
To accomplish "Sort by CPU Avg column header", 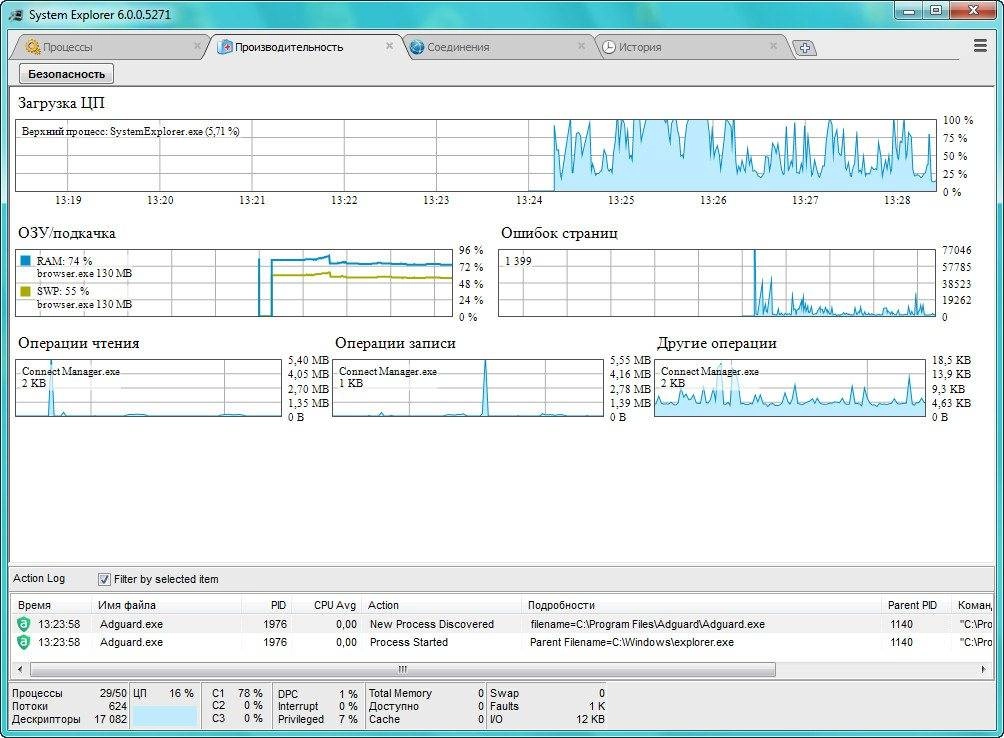I will coord(325,605).
